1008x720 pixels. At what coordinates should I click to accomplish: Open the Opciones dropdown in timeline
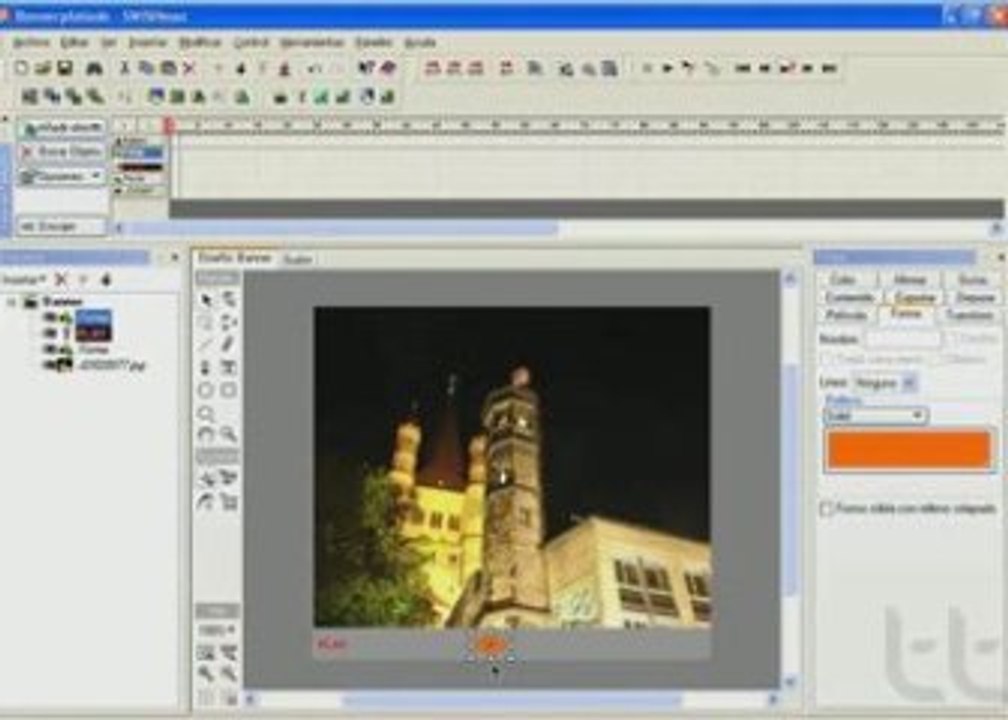pos(61,176)
